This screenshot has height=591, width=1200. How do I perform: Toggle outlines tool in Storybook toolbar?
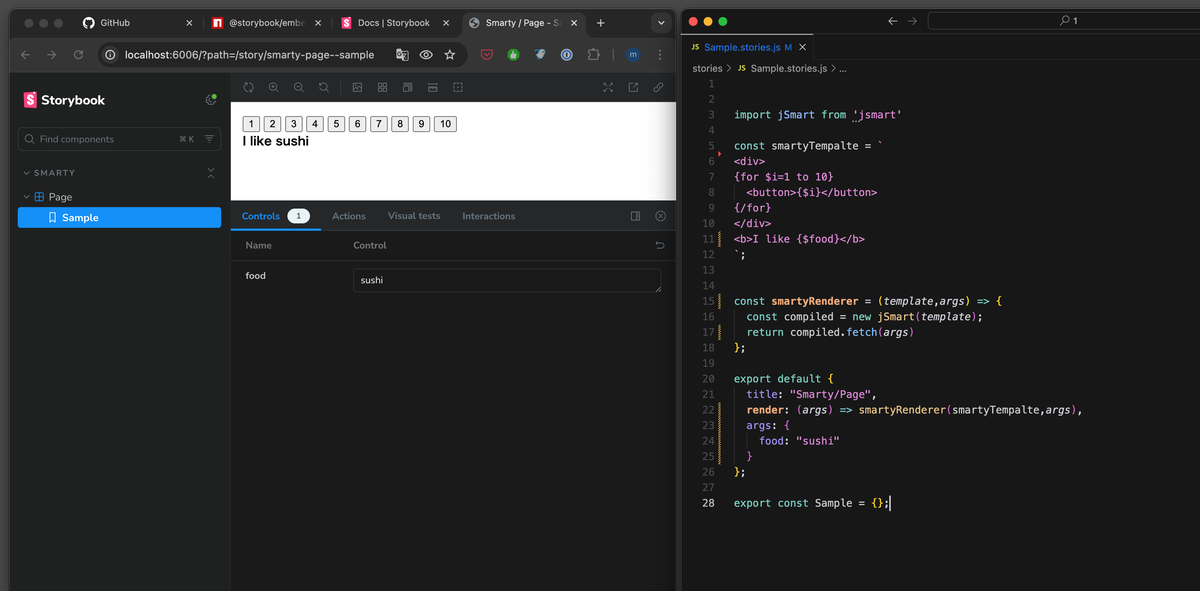(x=458, y=88)
